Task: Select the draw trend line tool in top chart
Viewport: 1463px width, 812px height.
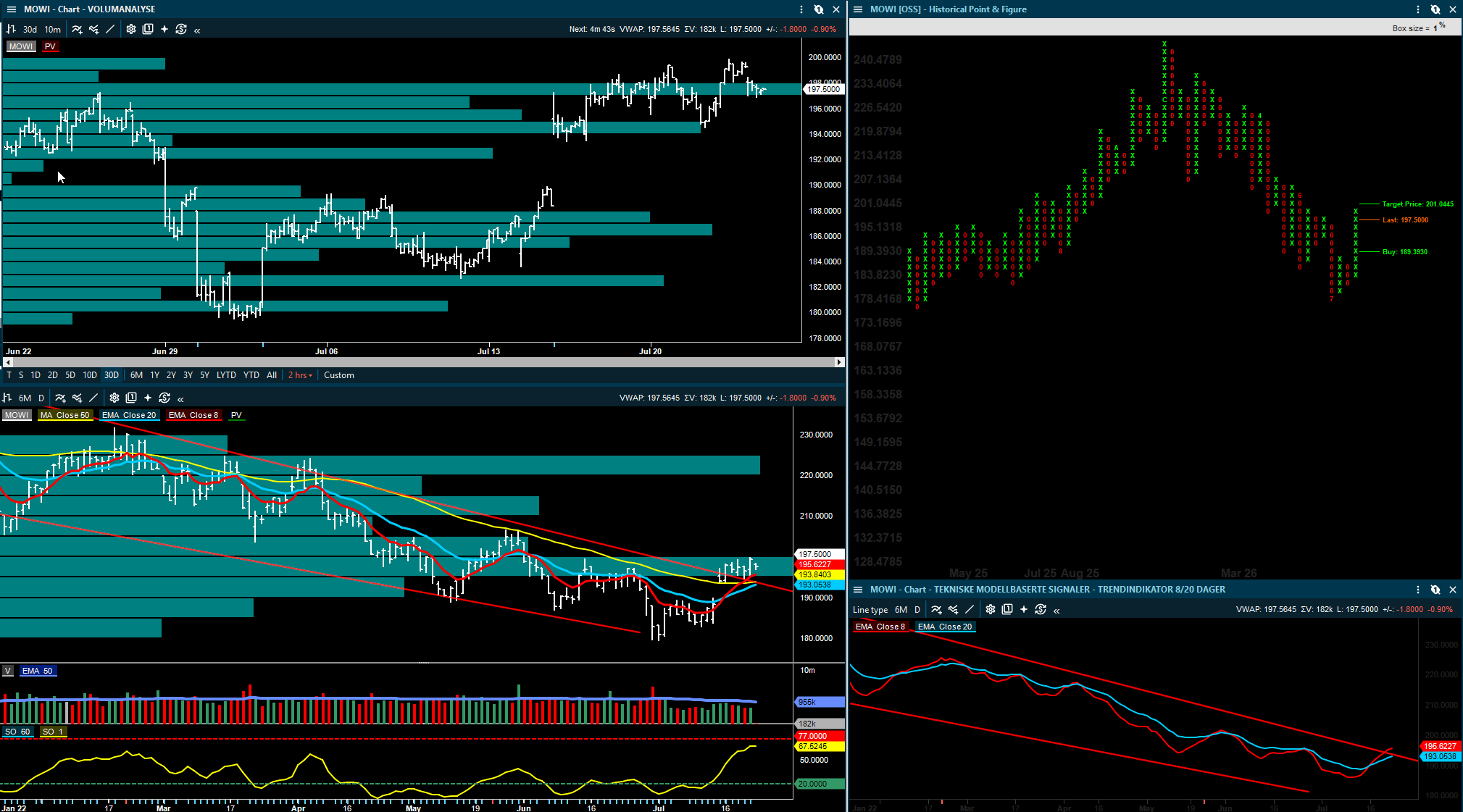Action: pos(110,29)
